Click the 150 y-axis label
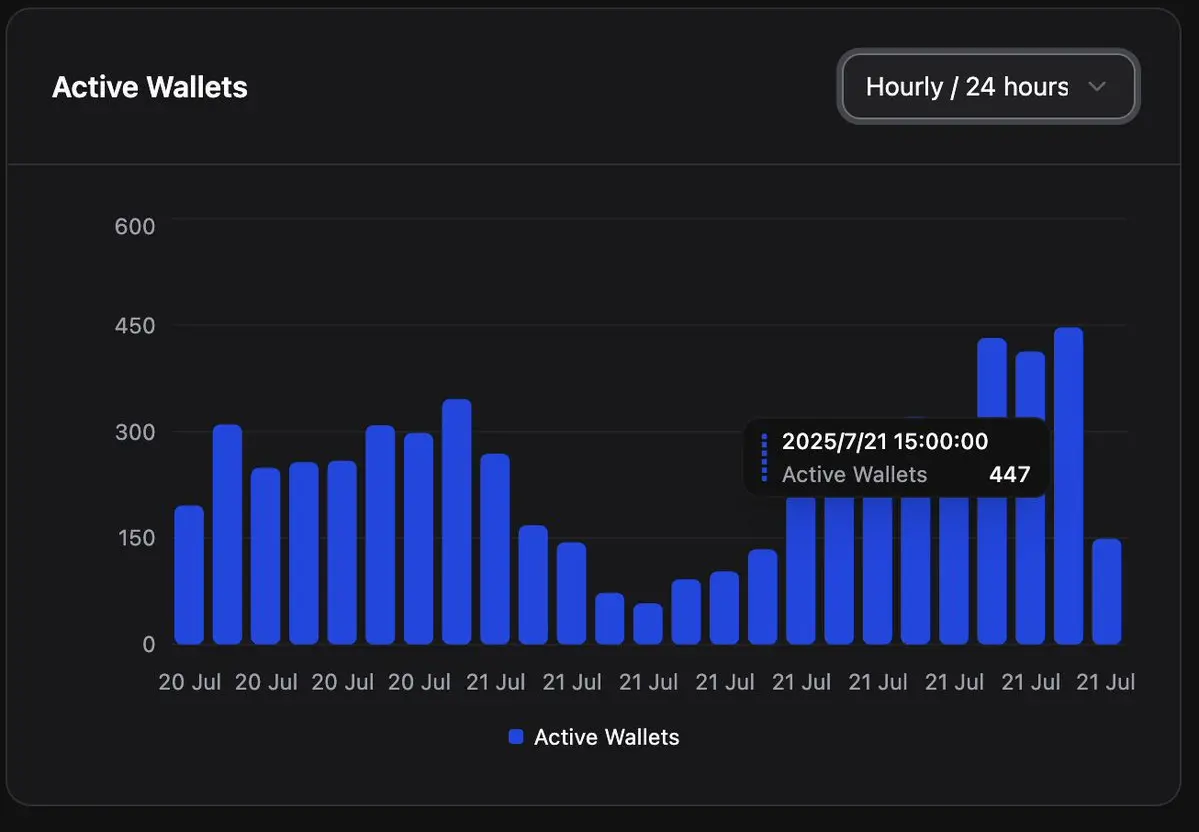Image resolution: width=1199 pixels, height=832 pixels. [135, 538]
